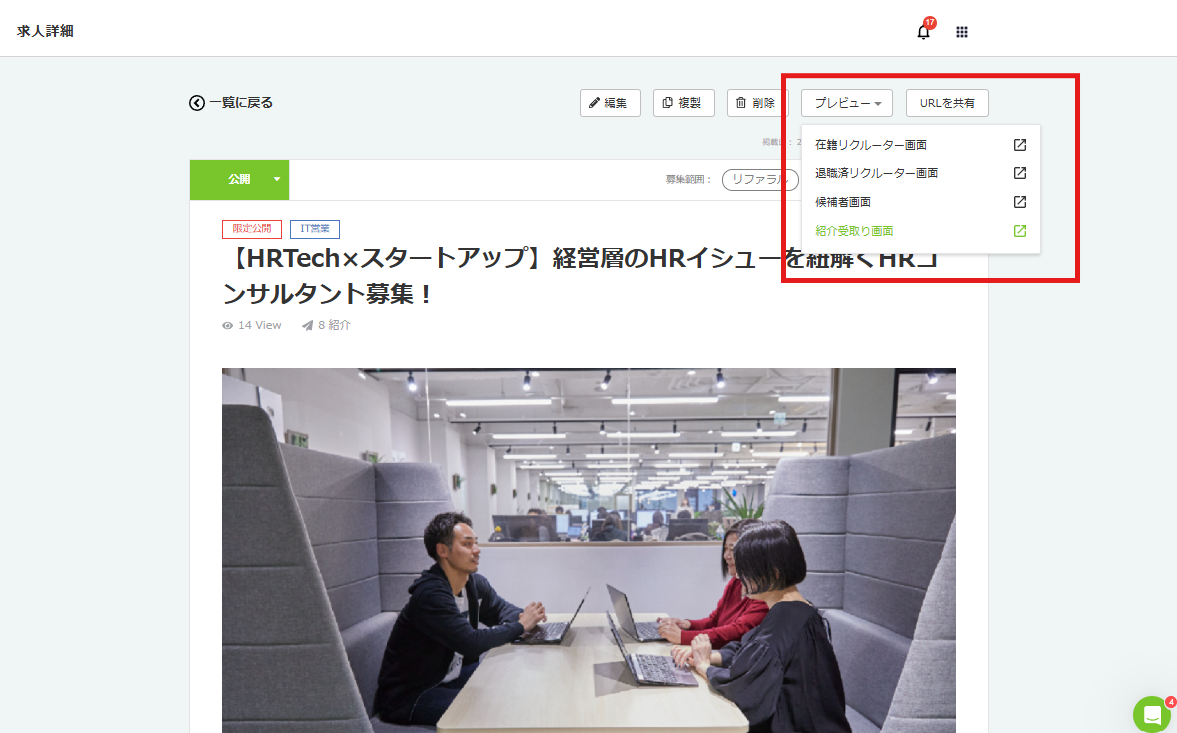
Task: Open the notification bell with 17 alerts
Action: pyautogui.click(x=922, y=31)
